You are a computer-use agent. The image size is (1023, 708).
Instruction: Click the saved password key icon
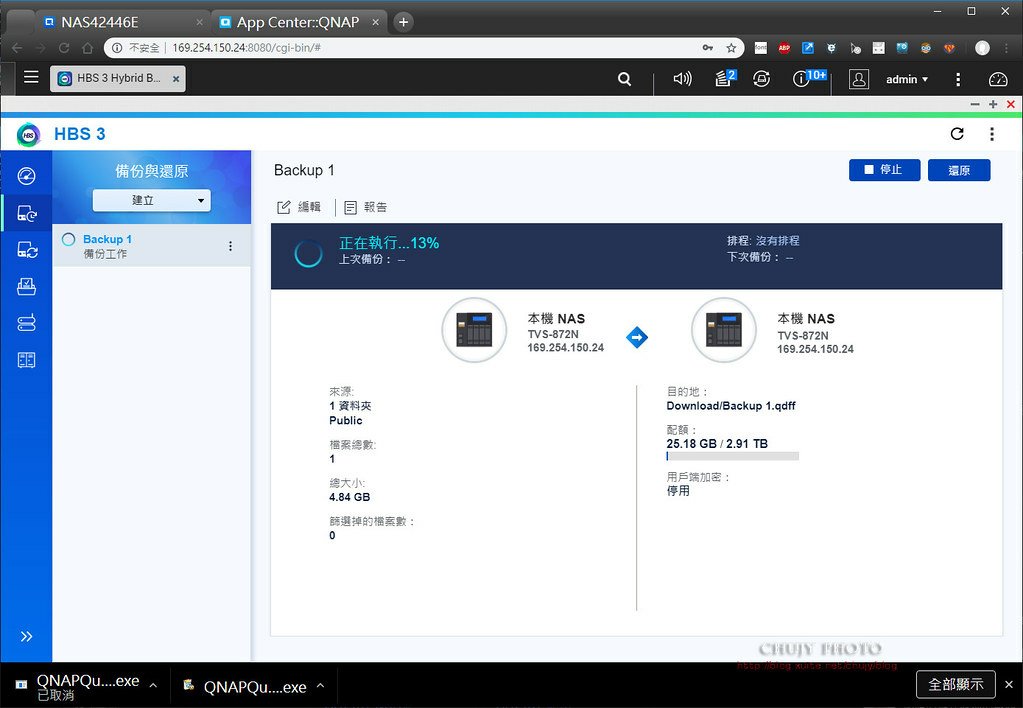(708, 48)
